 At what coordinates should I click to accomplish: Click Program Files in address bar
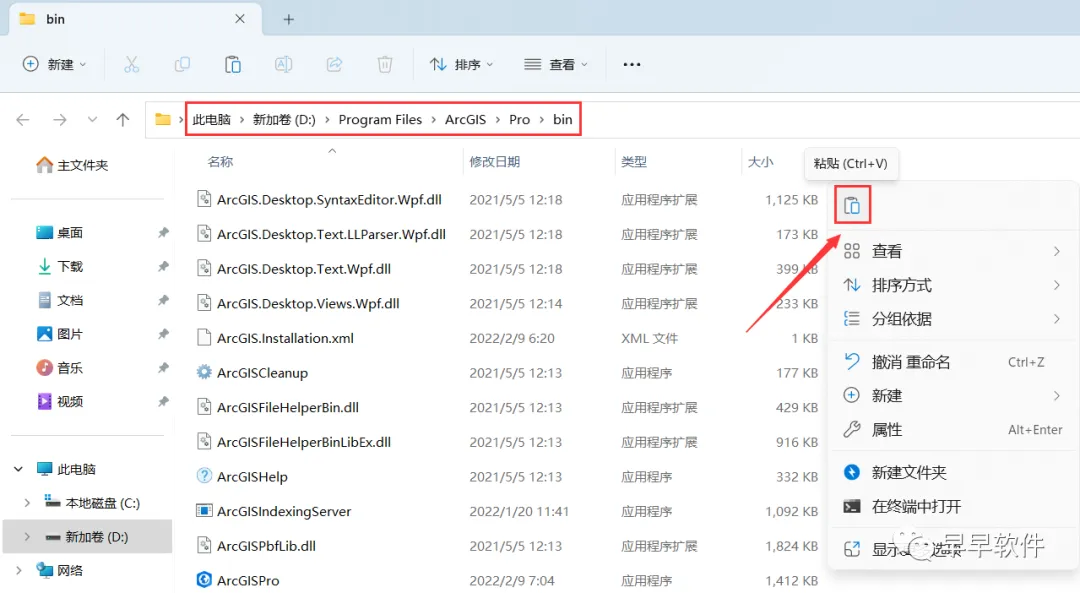pyautogui.click(x=380, y=120)
